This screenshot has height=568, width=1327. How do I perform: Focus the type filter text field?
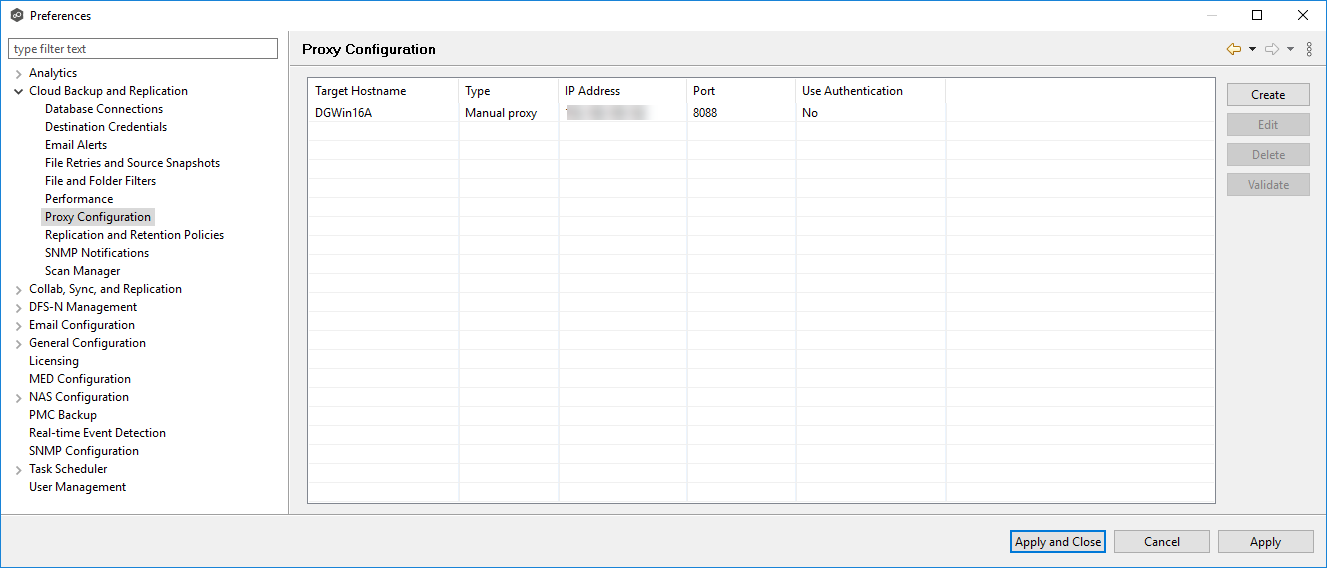tap(143, 49)
